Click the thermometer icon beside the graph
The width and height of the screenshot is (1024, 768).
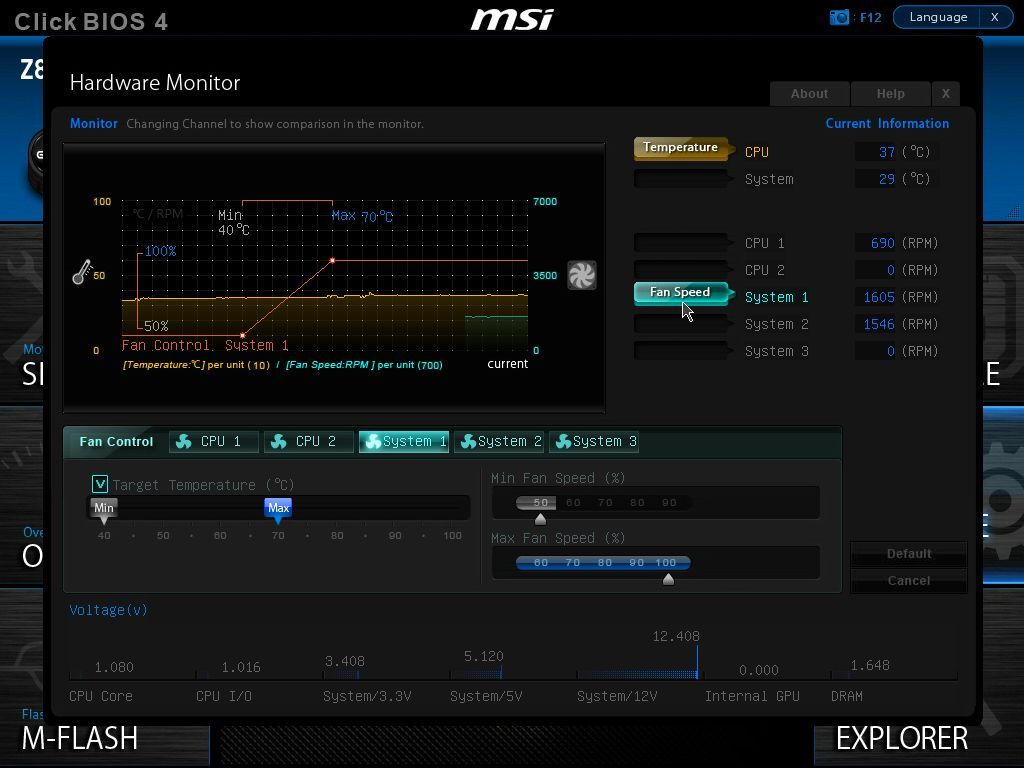tap(82, 272)
